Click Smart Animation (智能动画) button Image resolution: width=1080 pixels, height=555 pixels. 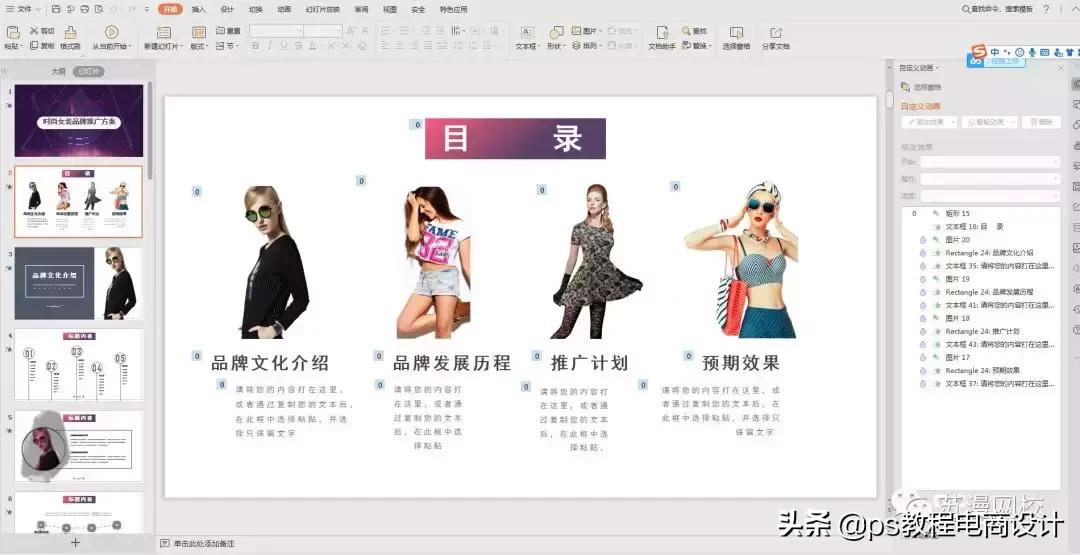point(989,122)
